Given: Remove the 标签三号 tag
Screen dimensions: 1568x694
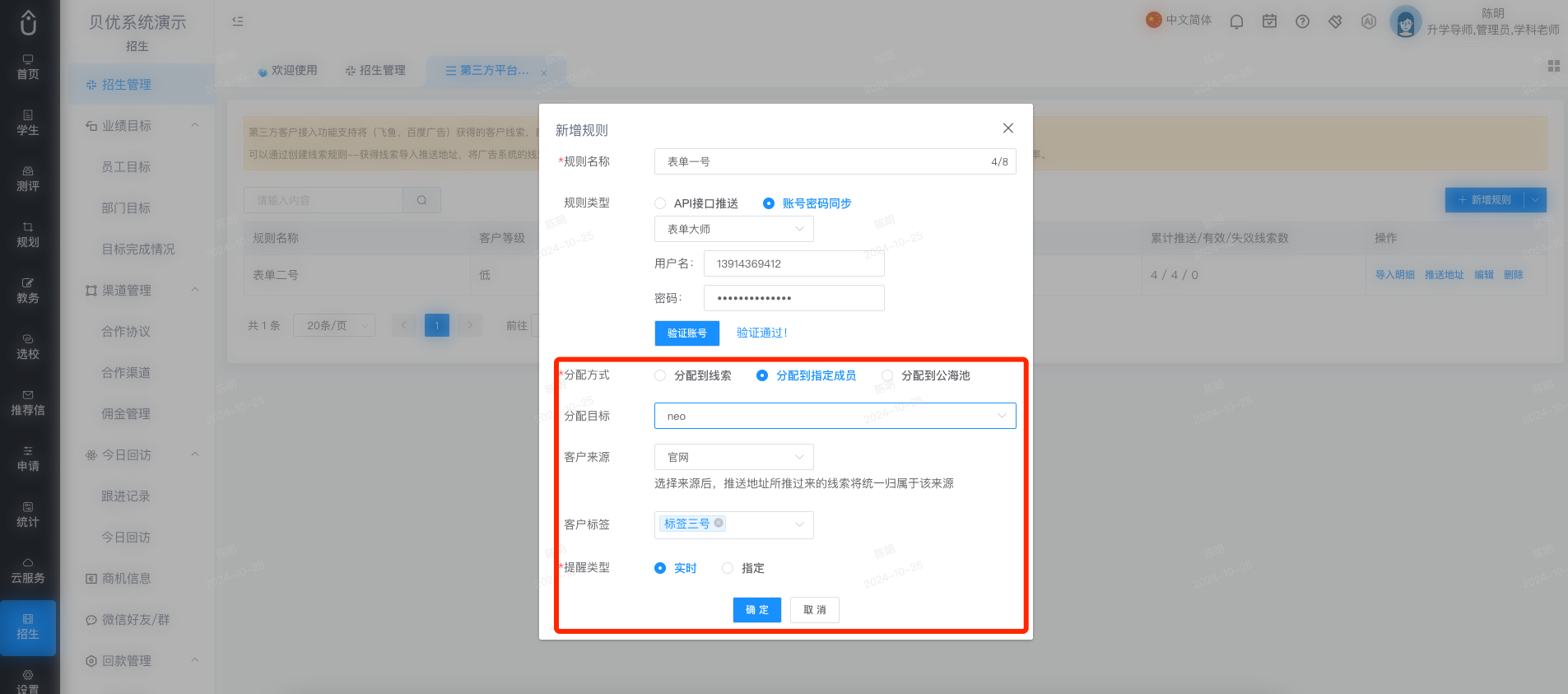Looking at the screenshot, I should point(719,523).
